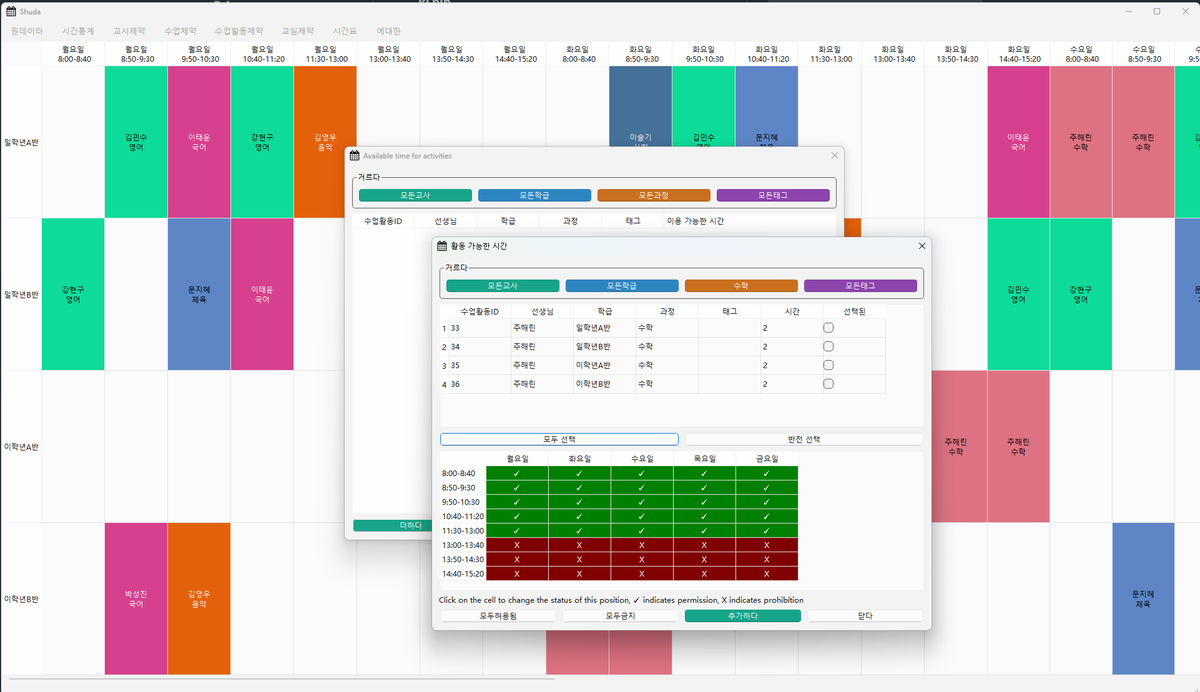Close the Available time for activities window
1200x692 pixels.
835,155
